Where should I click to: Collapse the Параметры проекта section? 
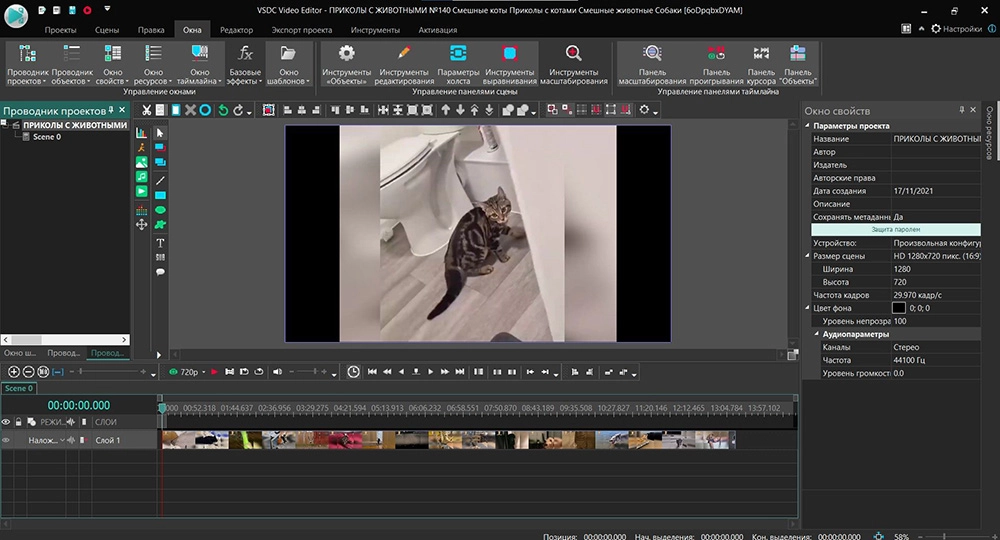(x=808, y=126)
